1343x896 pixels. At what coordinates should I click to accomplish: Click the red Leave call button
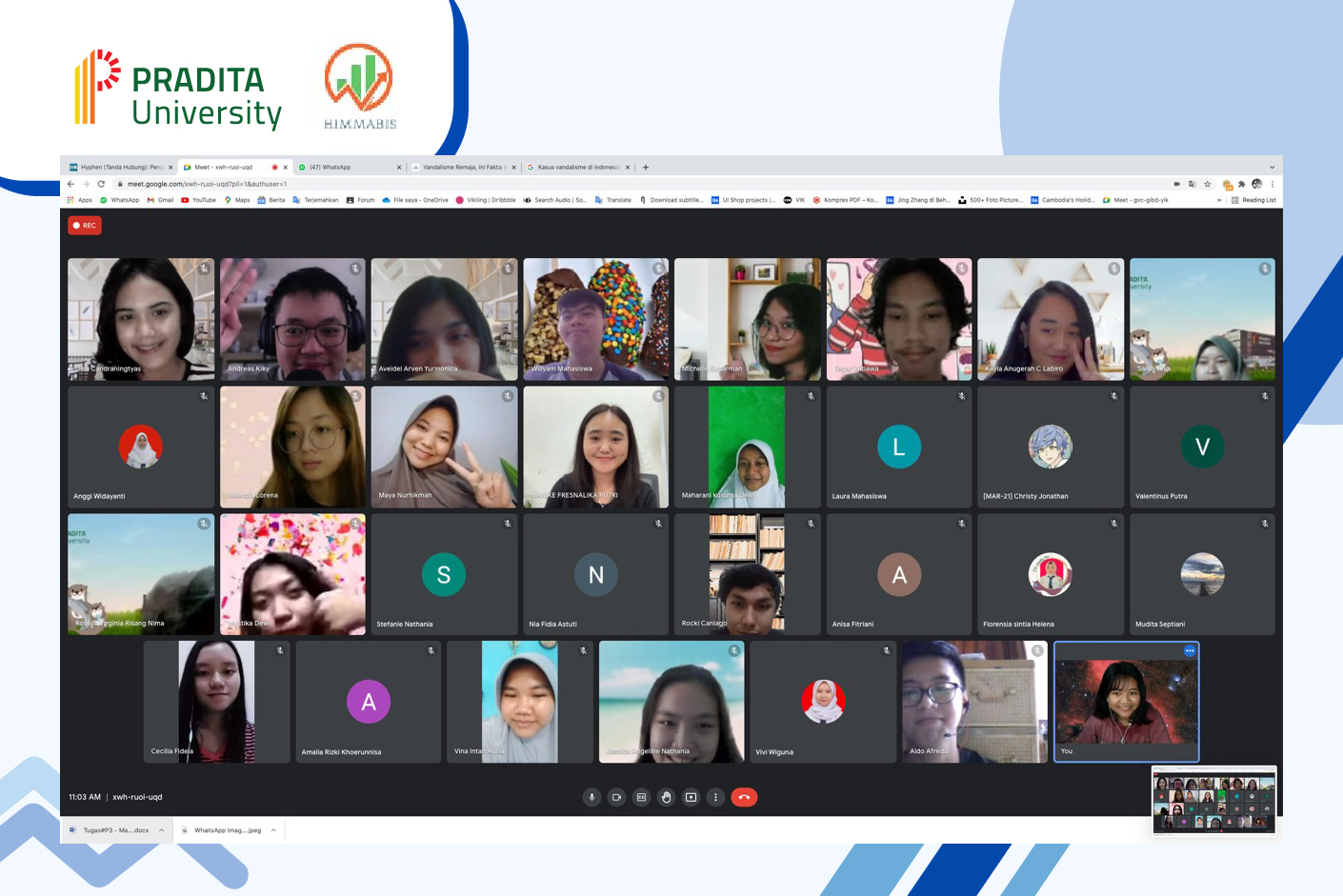[744, 797]
